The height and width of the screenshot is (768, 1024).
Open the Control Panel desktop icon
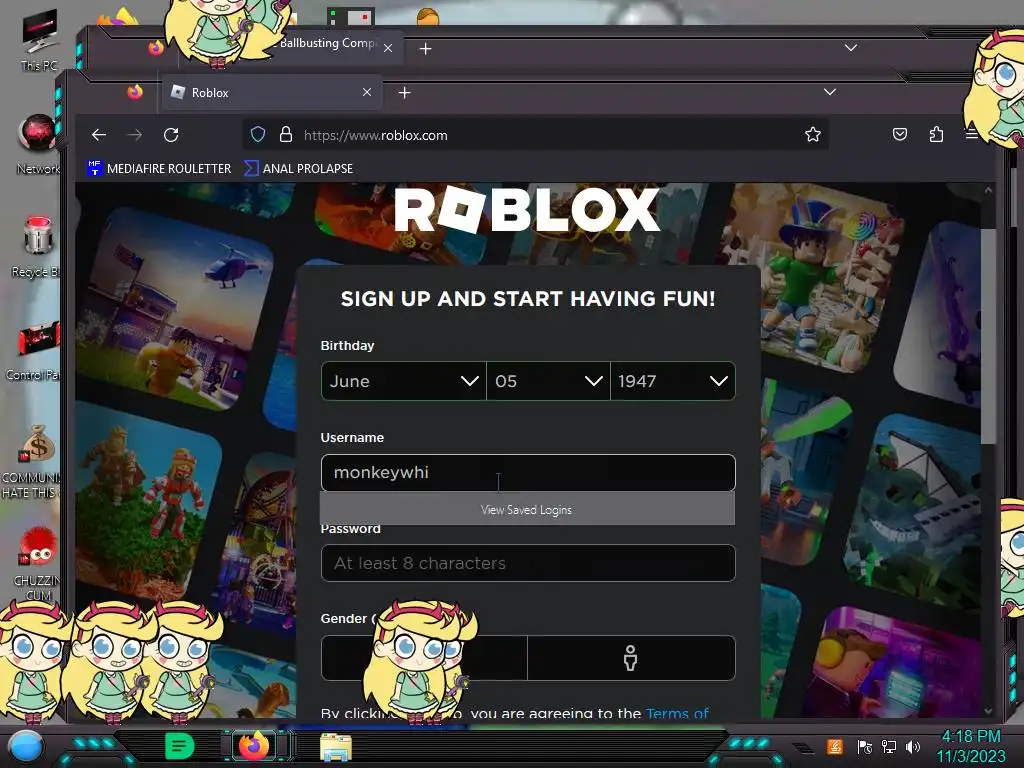36,350
